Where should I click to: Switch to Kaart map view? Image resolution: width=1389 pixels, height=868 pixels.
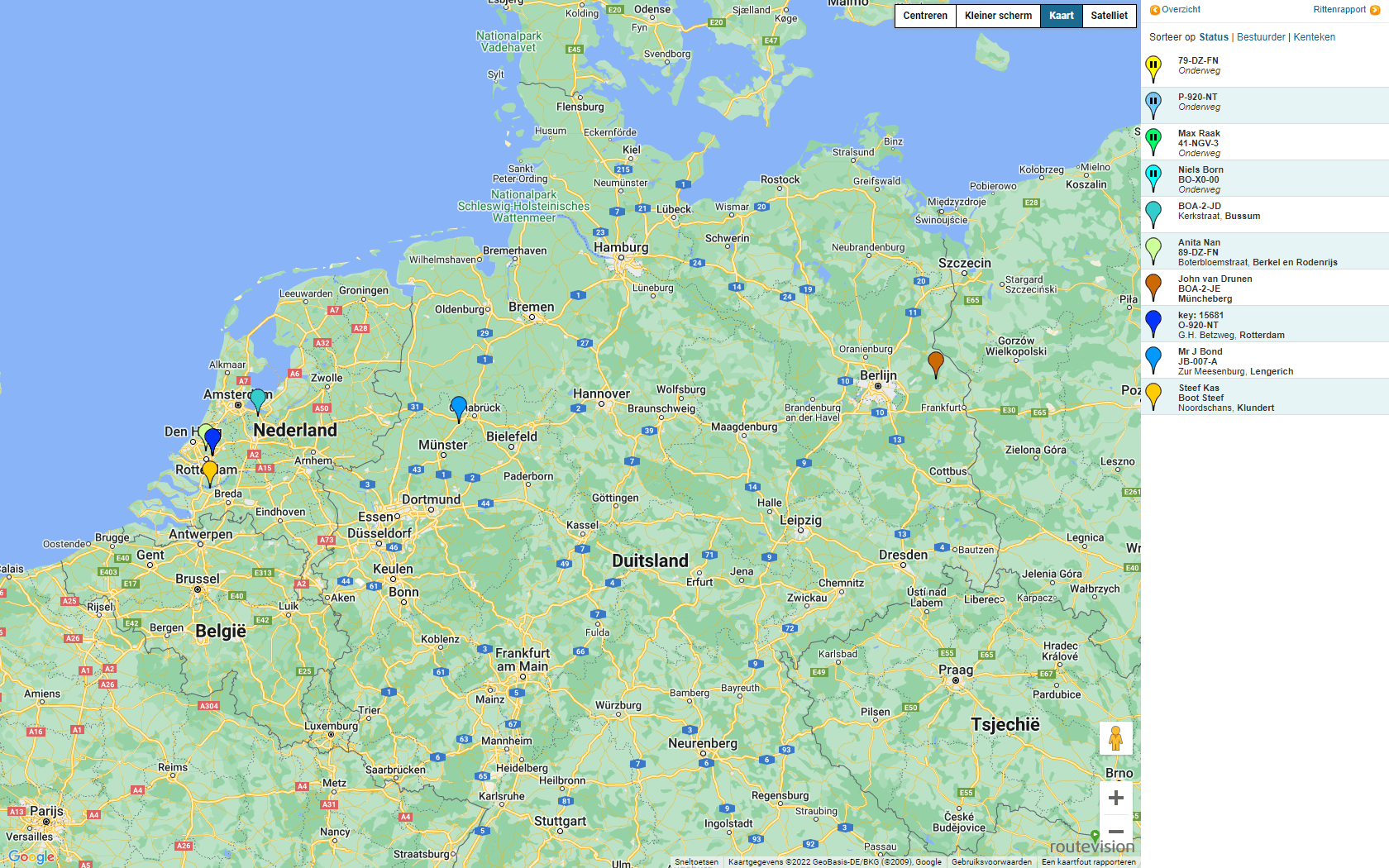click(1062, 16)
